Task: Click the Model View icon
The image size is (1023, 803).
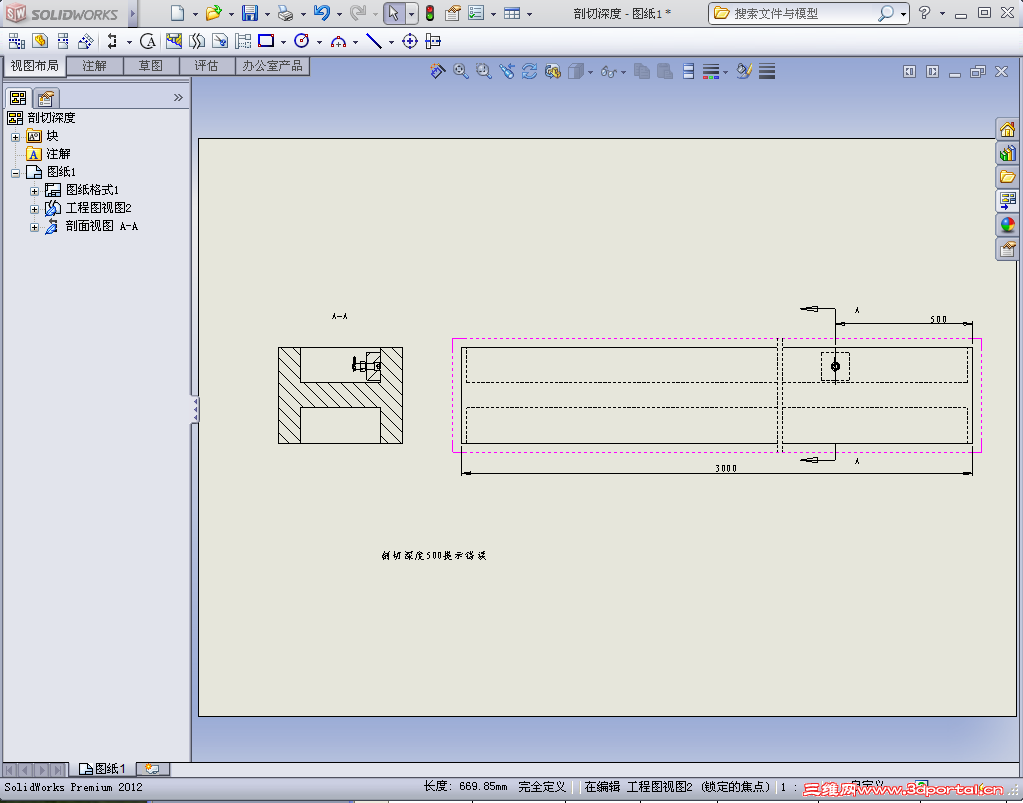Action: coord(40,42)
